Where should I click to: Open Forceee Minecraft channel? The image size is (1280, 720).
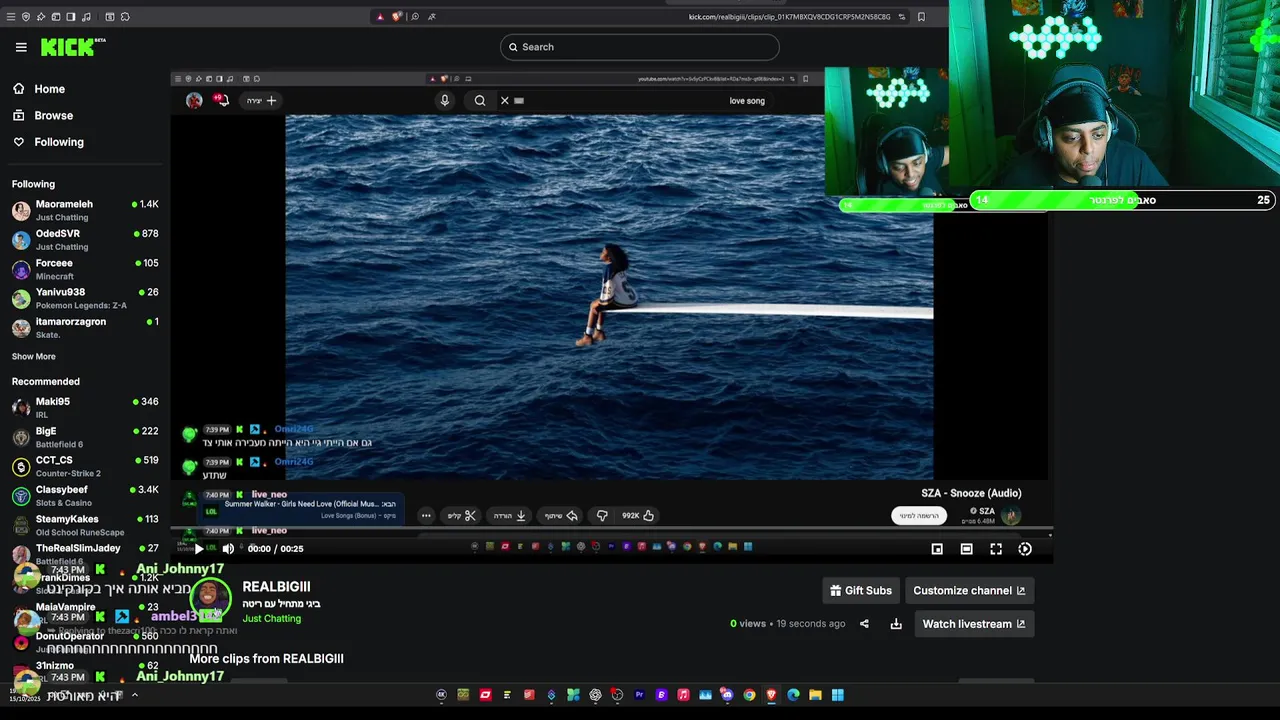click(x=85, y=269)
